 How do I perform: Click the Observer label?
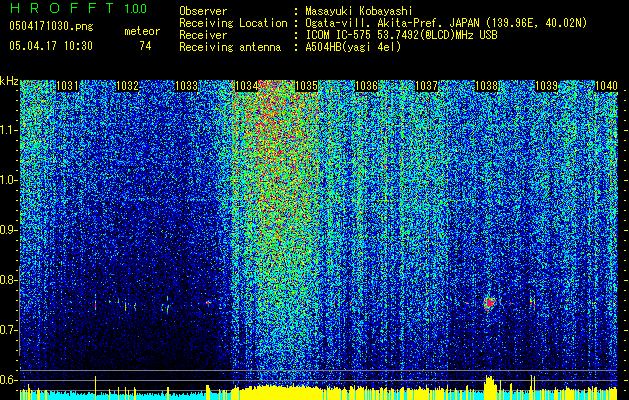203,11
